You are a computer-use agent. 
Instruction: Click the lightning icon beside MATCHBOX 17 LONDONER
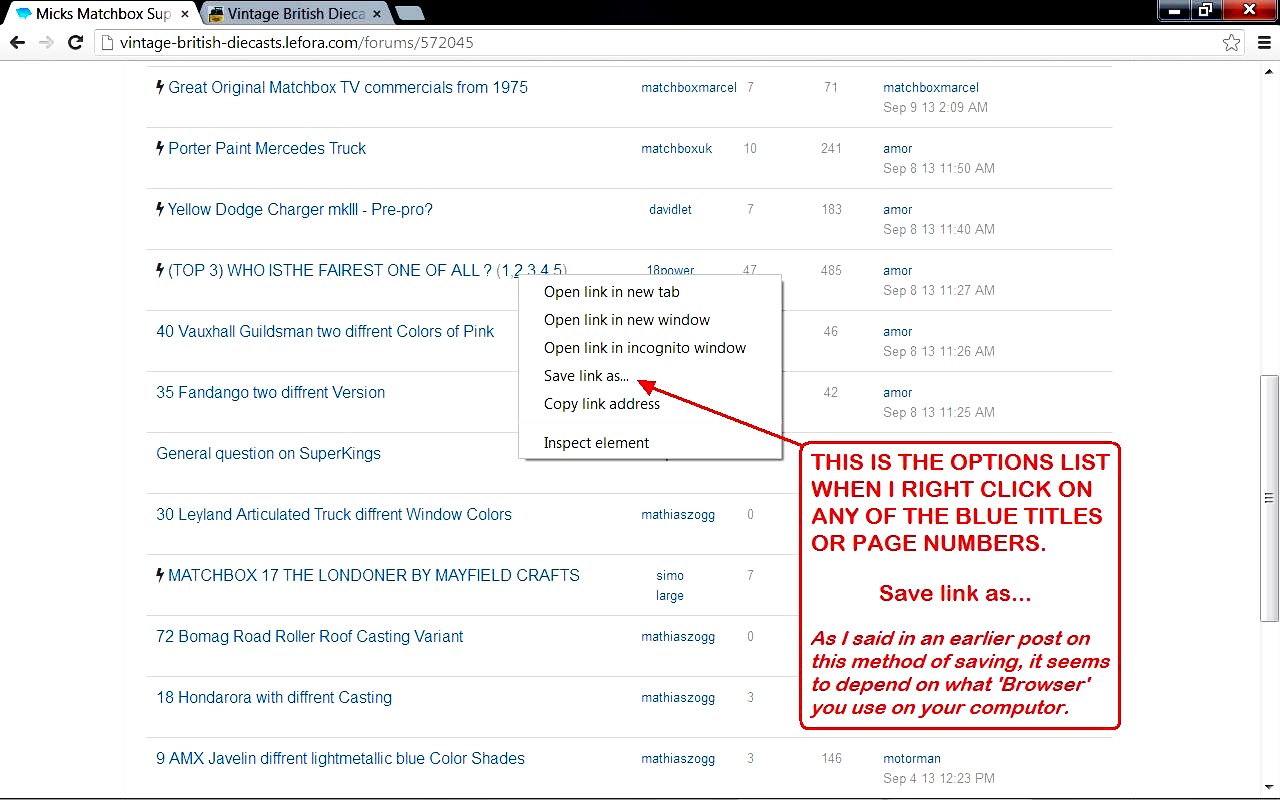pos(160,575)
